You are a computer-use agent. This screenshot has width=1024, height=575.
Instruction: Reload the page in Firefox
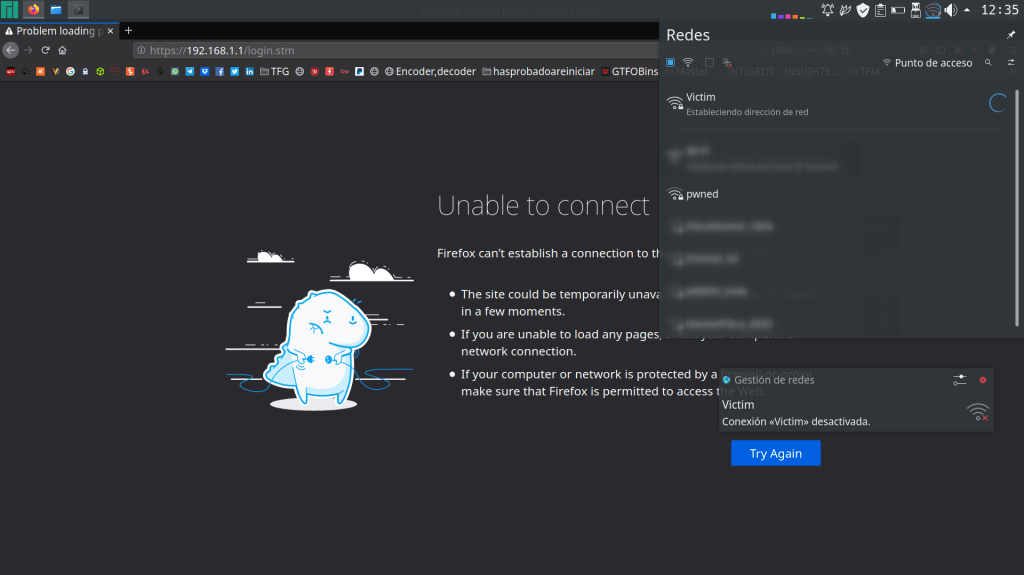click(x=45, y=50)
